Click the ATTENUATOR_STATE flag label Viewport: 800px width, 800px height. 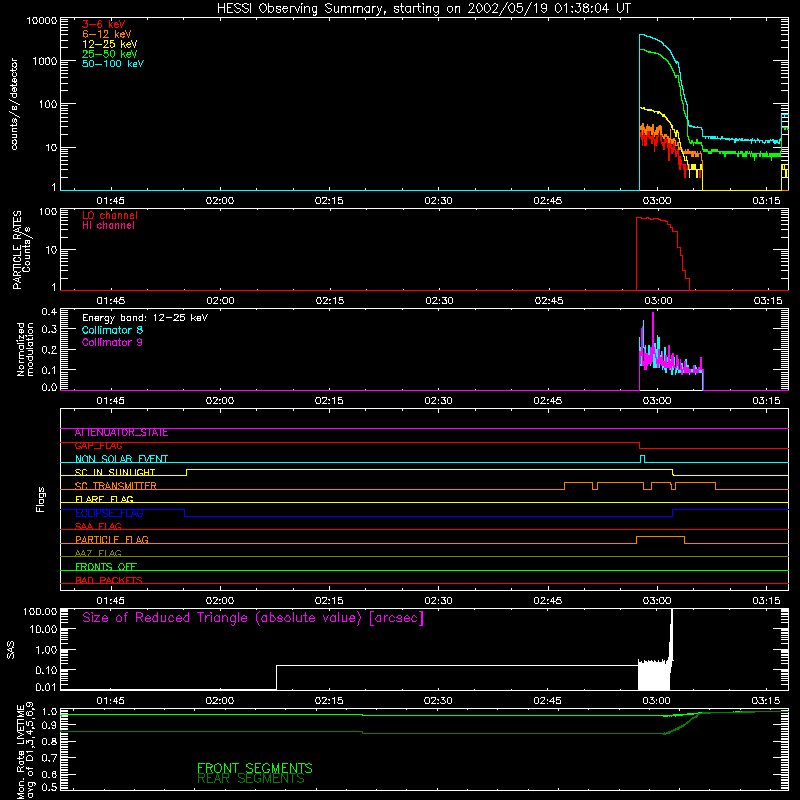[121, 433]
